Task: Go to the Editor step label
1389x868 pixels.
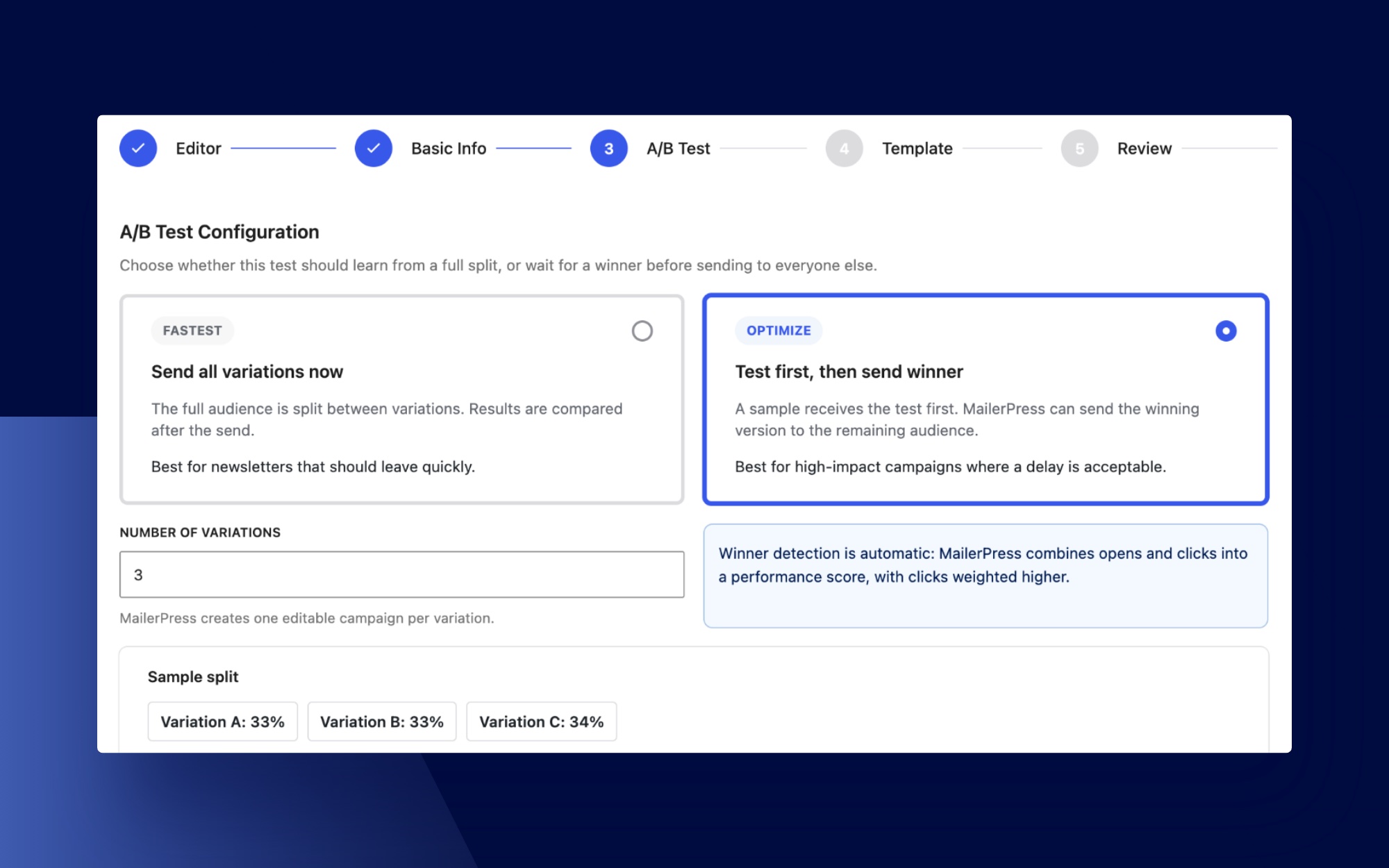Action: point(199,149)
